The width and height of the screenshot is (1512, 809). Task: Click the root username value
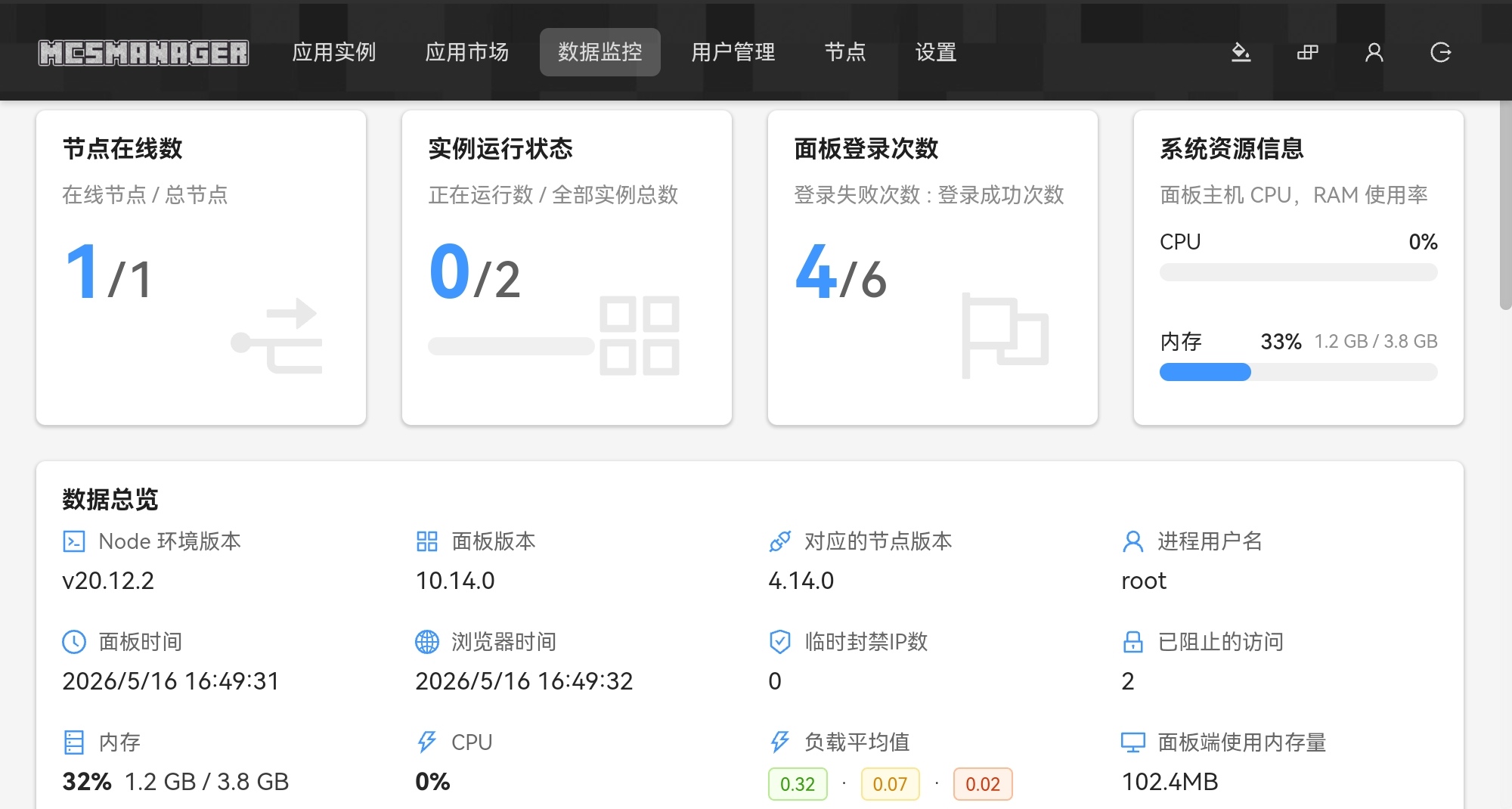[x=1144, y=581]
